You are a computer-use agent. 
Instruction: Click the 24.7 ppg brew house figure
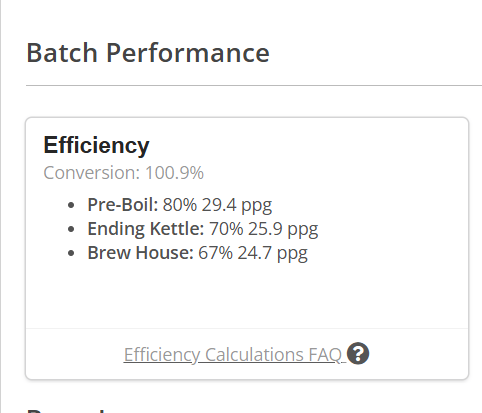point(272,253)
